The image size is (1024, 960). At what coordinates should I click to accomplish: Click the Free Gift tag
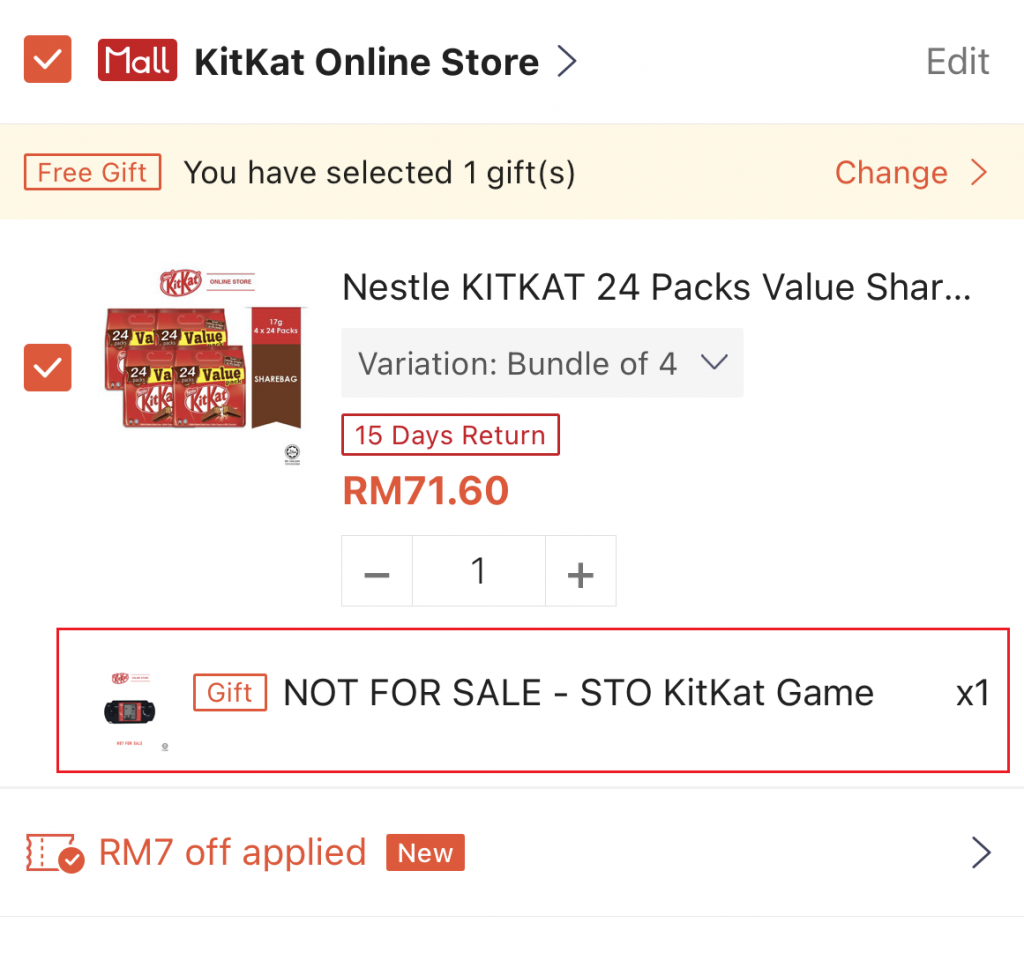click(x=92, y=173)
